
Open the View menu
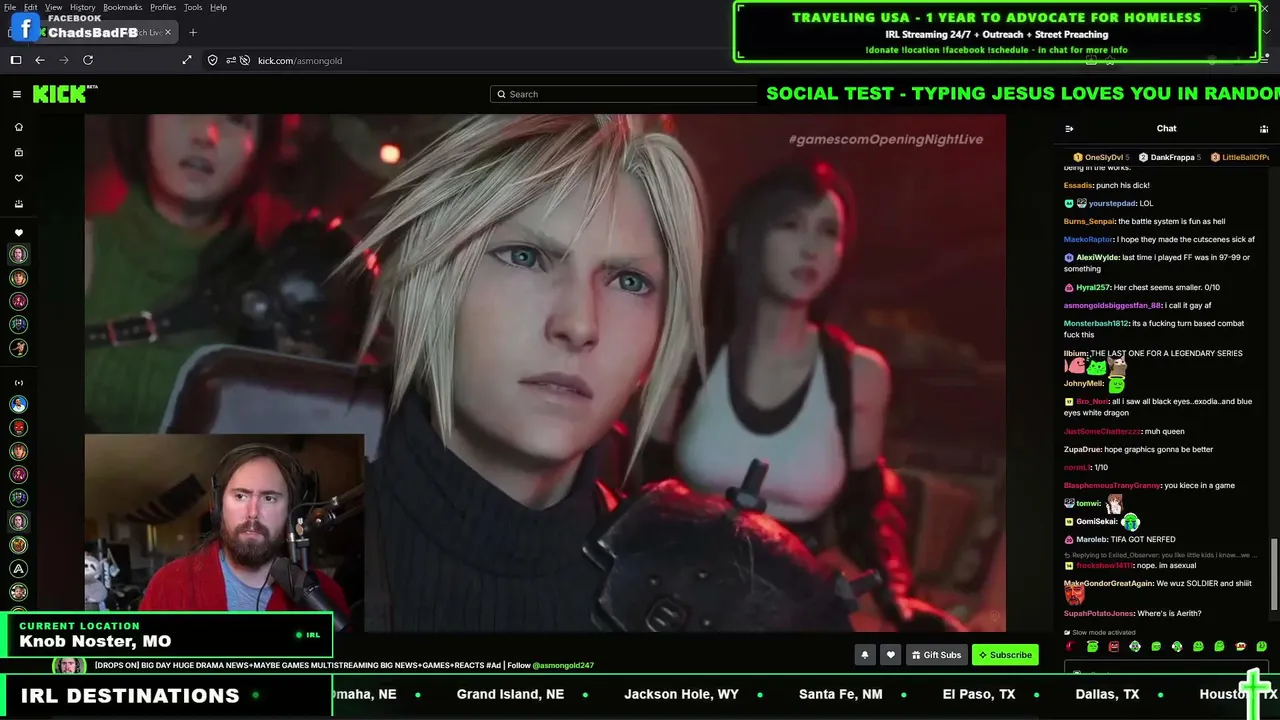(53, 7)
